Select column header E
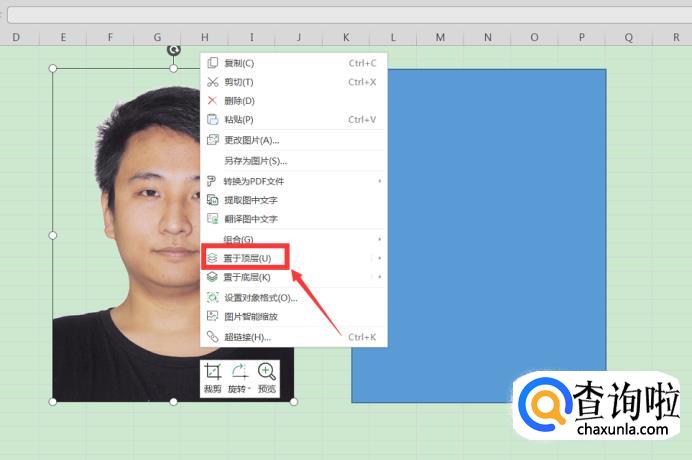Screen dimensions: 692x460 (63, 38)
